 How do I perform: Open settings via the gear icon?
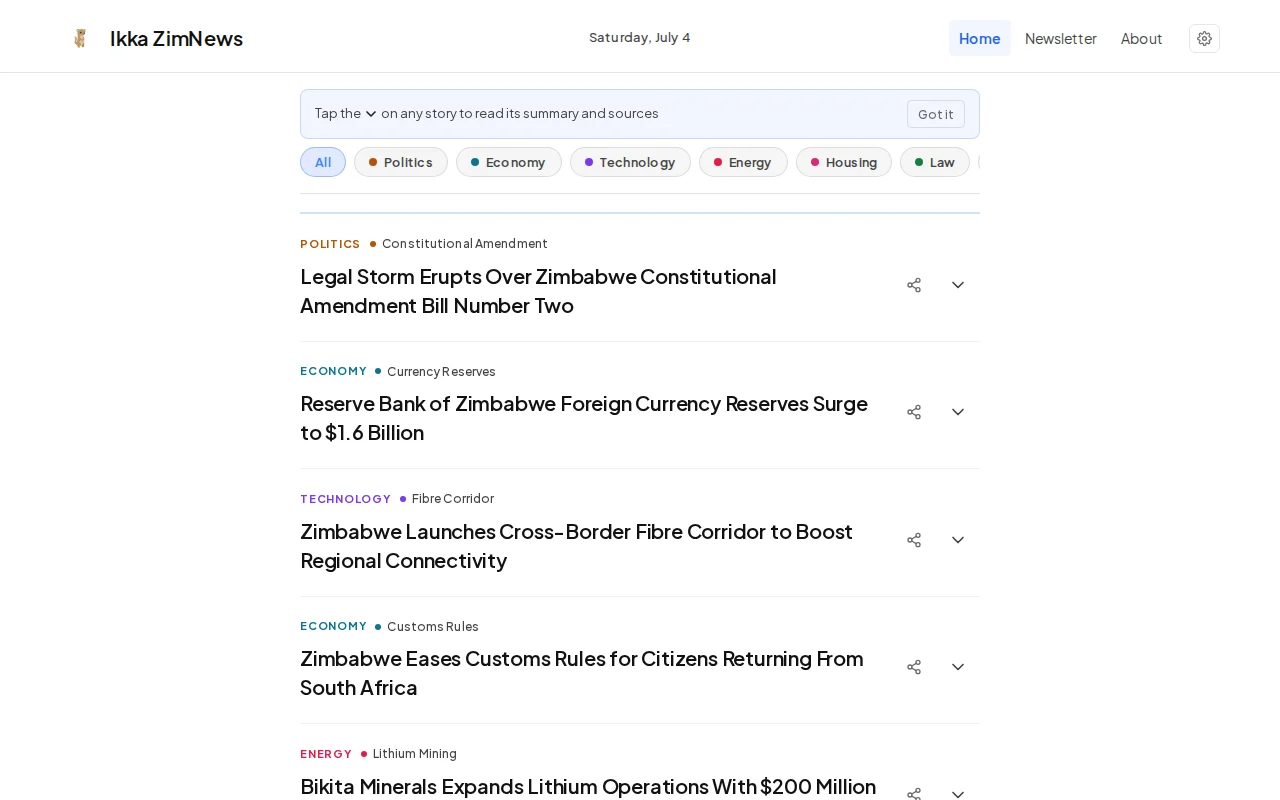point(1204,38)
